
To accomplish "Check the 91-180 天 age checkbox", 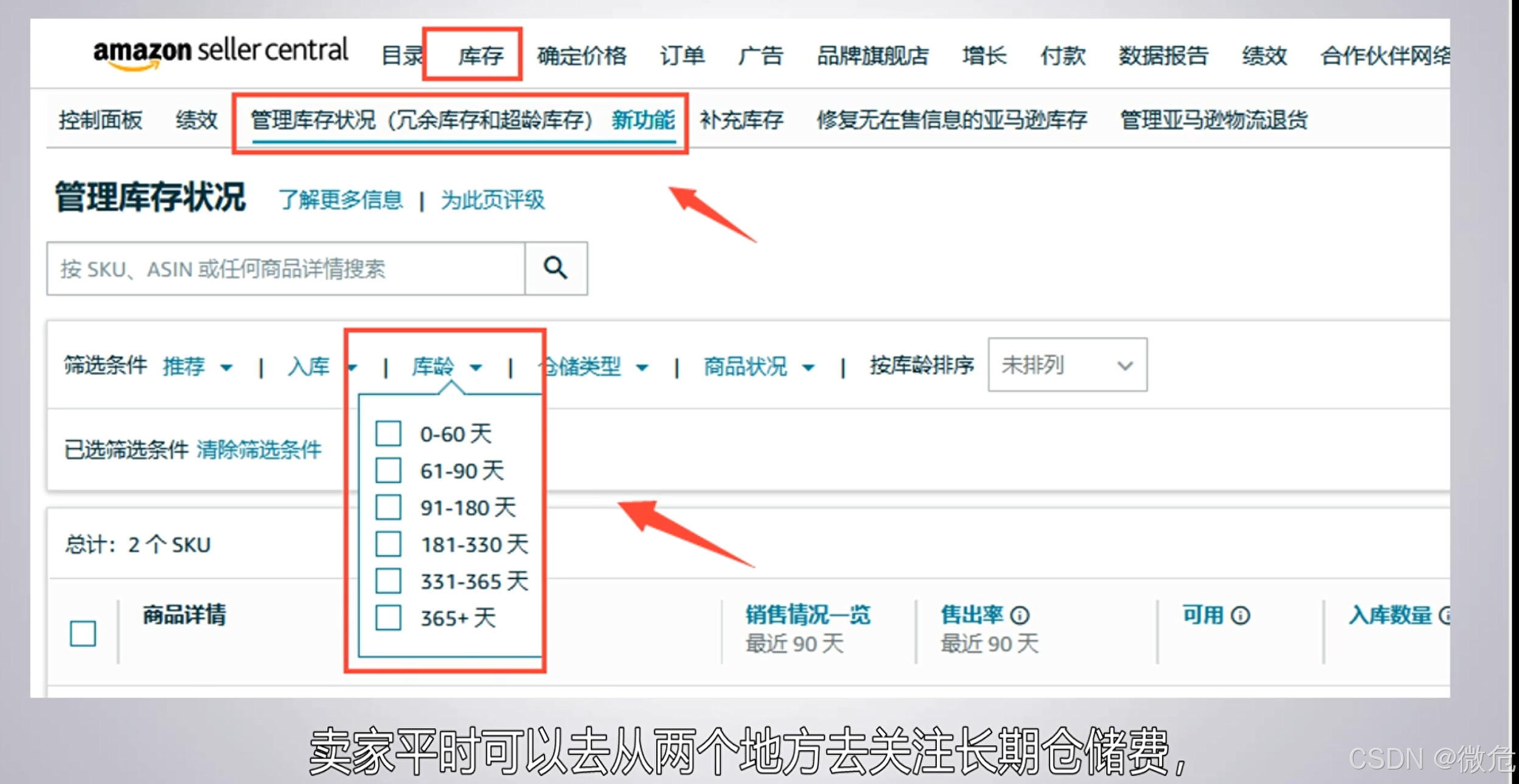I will [x=388, y=507].
